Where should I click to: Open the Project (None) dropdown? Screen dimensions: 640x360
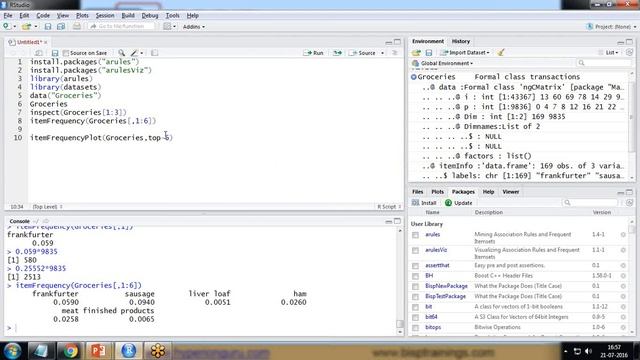coord(611,27)
